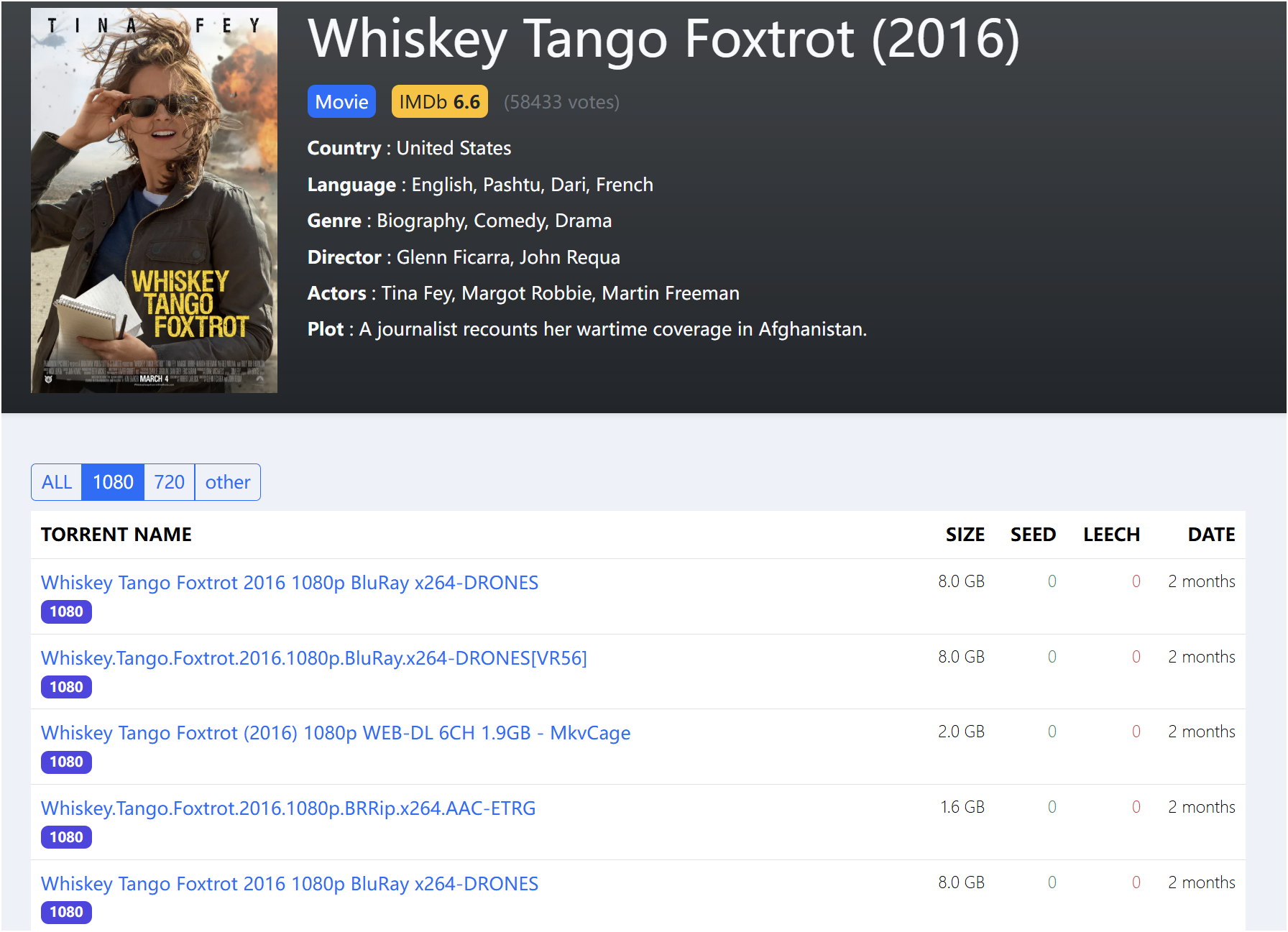Click the title Whiskey Tango Foxtrot (2016)
The image size is (1288, 932).
coord(664,39)
